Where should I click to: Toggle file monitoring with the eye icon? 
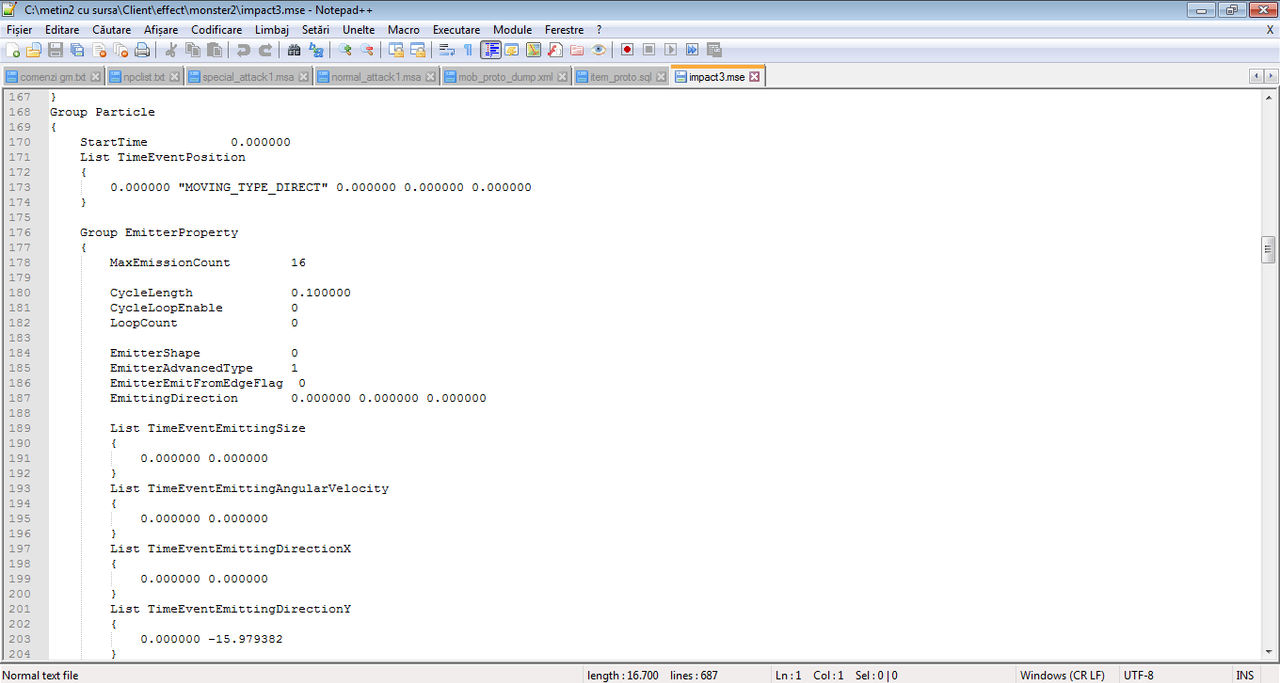pos(598,50)
